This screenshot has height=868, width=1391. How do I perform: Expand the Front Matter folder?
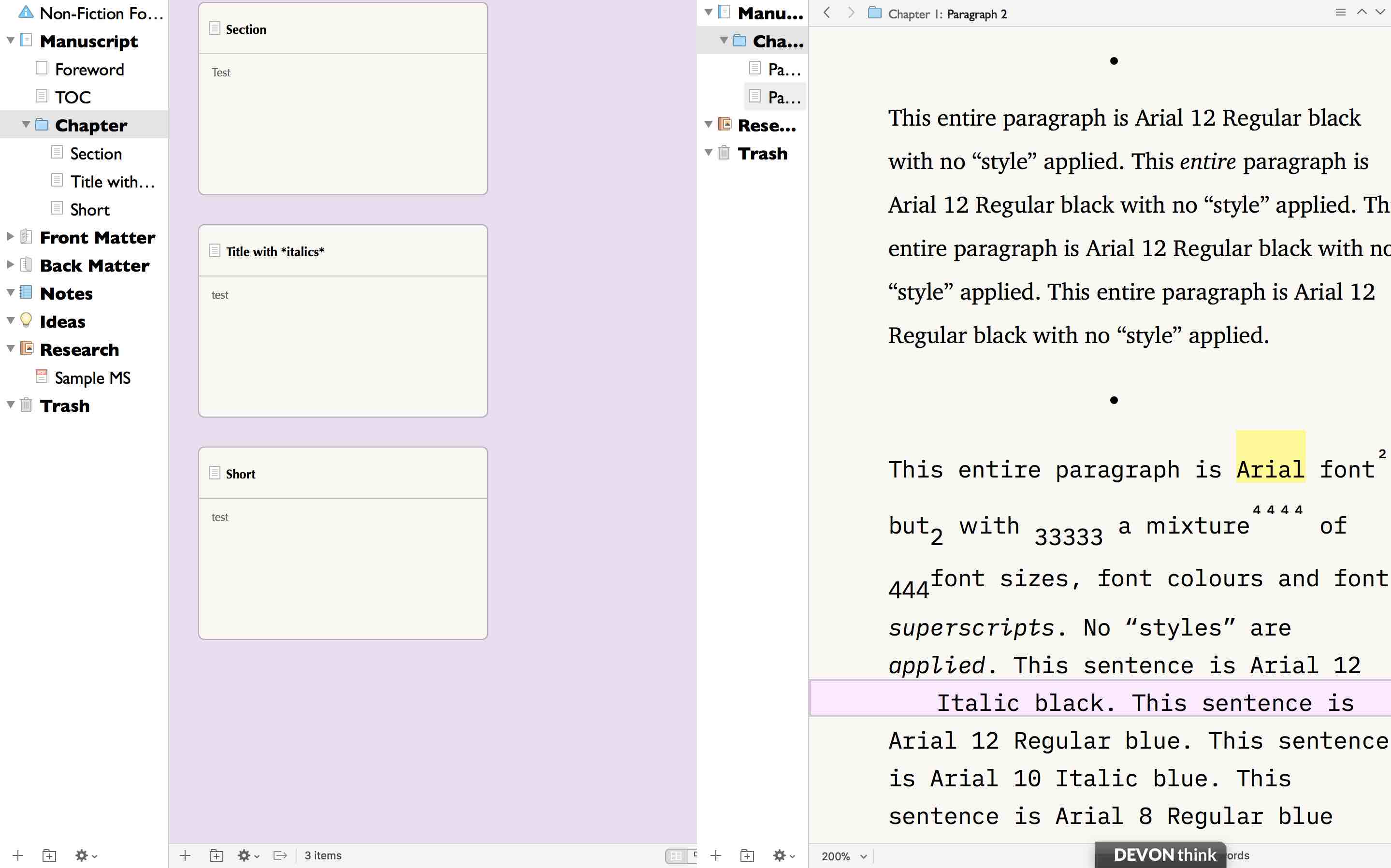10,236
